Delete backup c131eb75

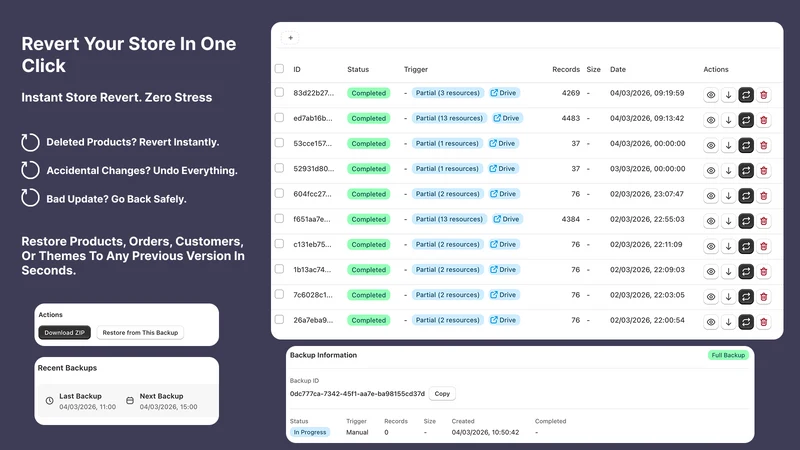coord(764,246)
